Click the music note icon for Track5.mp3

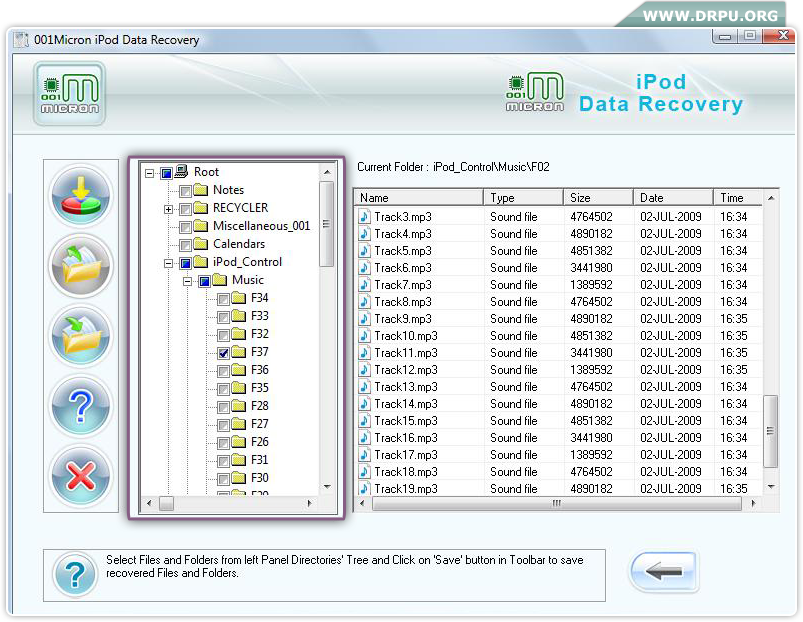pos(364,251)
